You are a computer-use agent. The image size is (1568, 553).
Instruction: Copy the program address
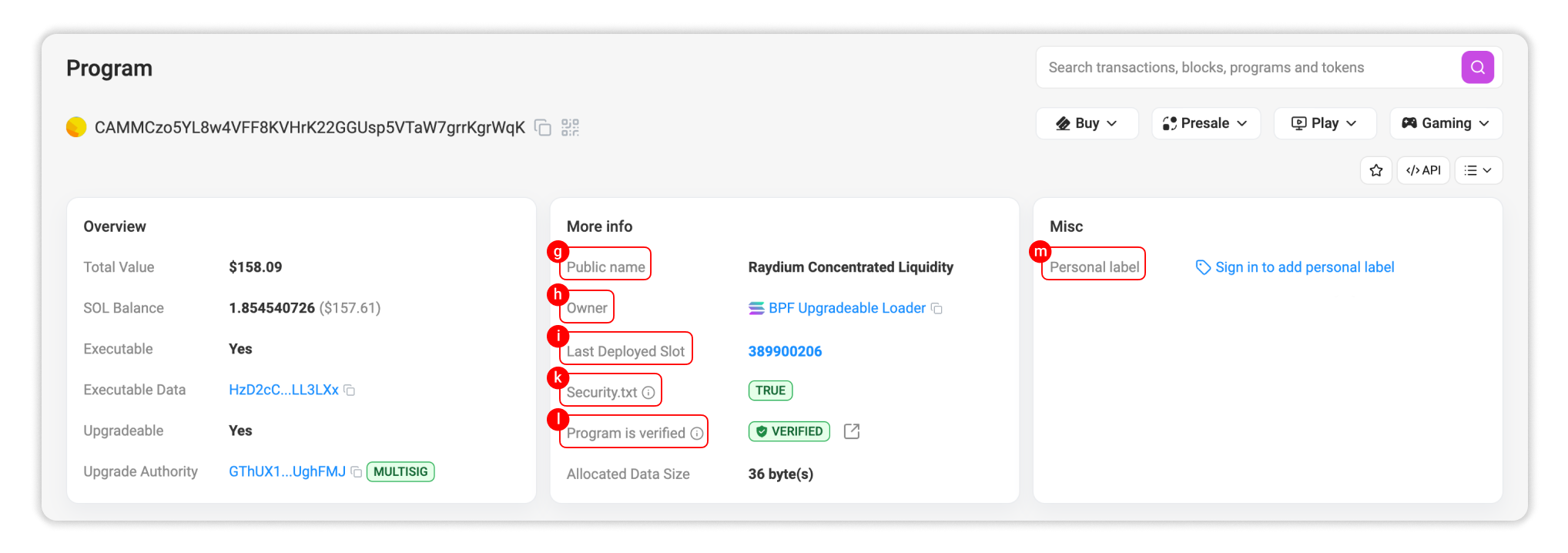[x=543, y=128]
